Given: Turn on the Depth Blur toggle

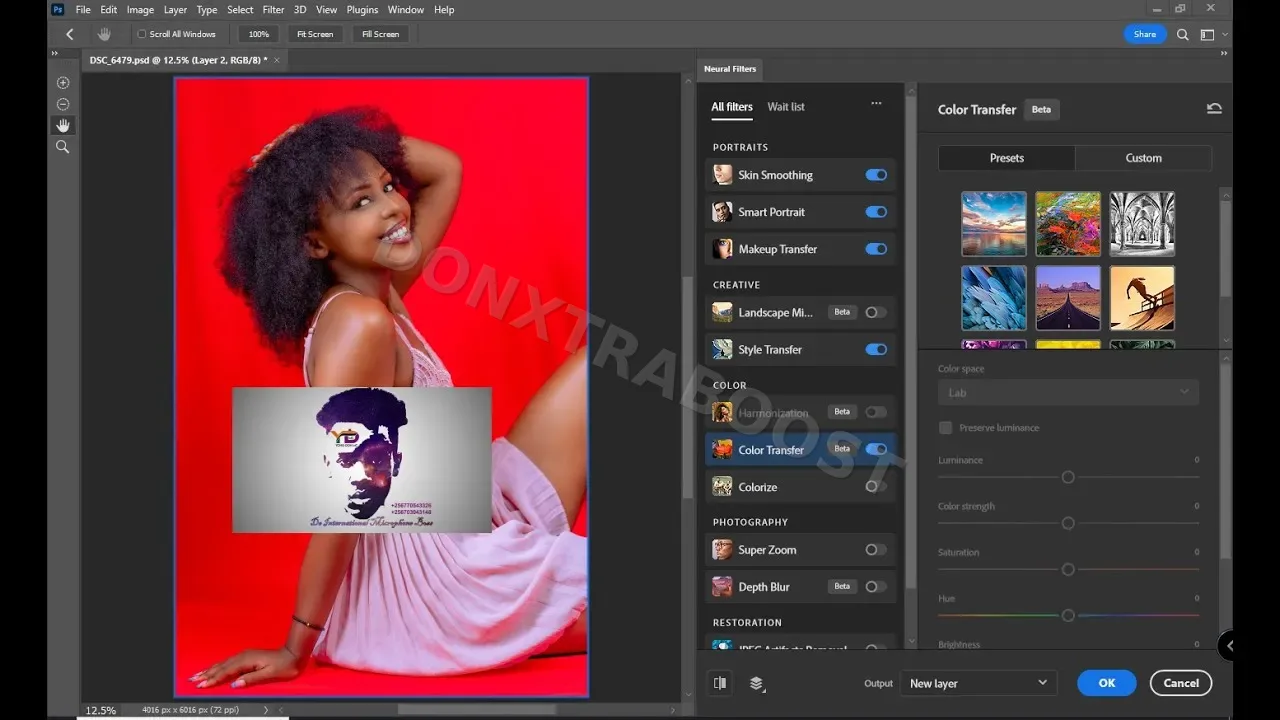Looking at the screenshot, I should [x=876, y=587].
